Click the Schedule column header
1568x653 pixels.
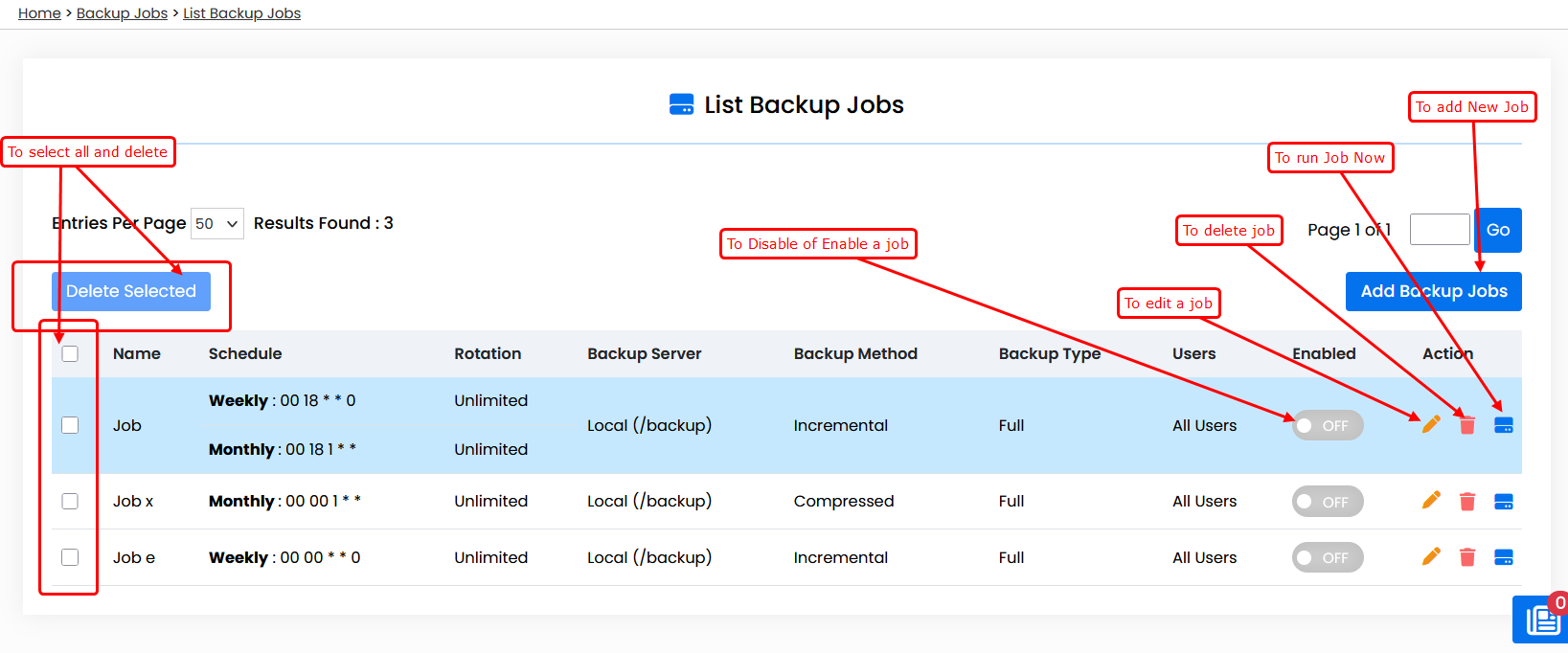pyautogui.click(x=245, y=353)
